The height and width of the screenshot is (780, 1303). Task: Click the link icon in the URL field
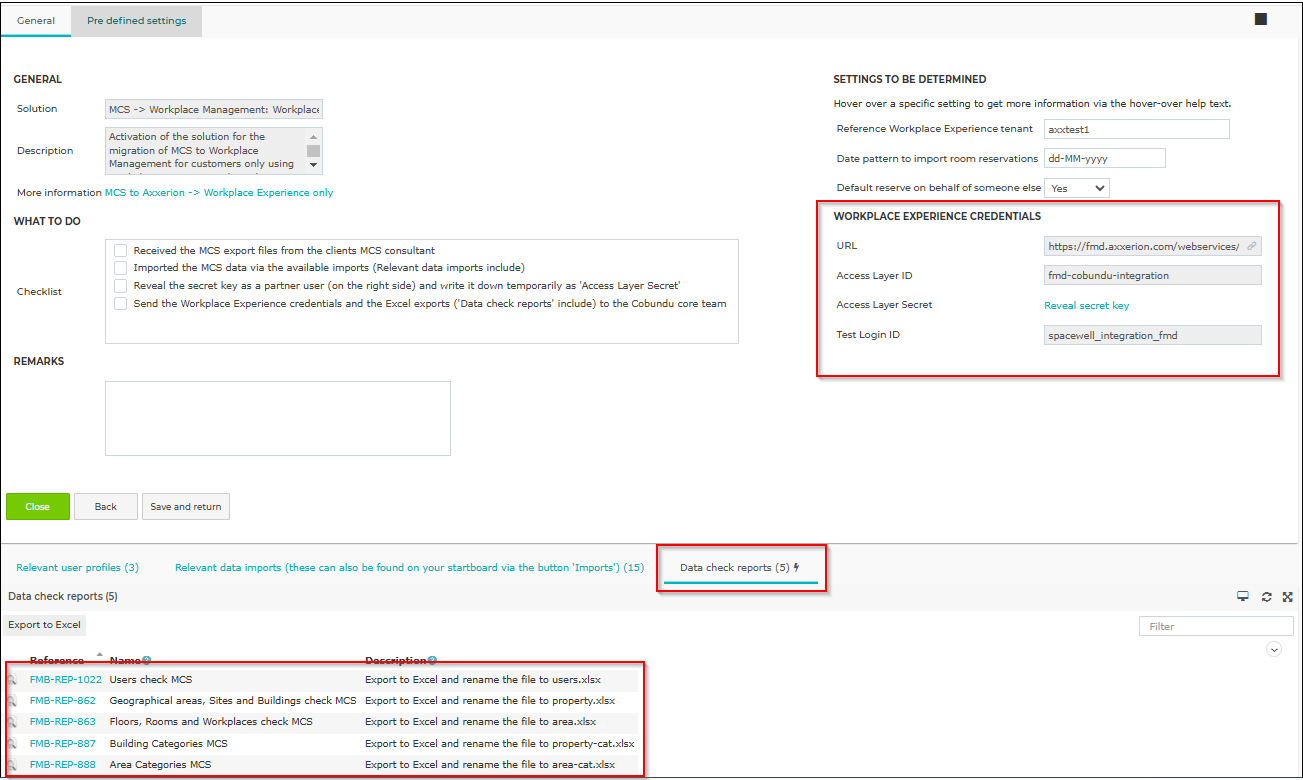(x=1251, y=246)
